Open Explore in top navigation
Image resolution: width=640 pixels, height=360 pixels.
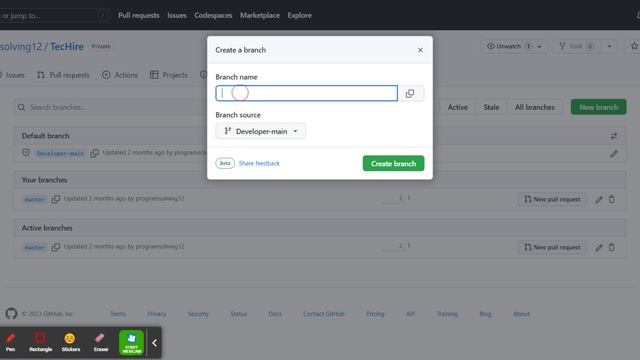point(299,15)
